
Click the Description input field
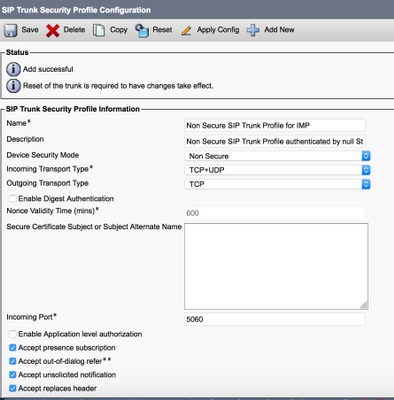(275, 141)
